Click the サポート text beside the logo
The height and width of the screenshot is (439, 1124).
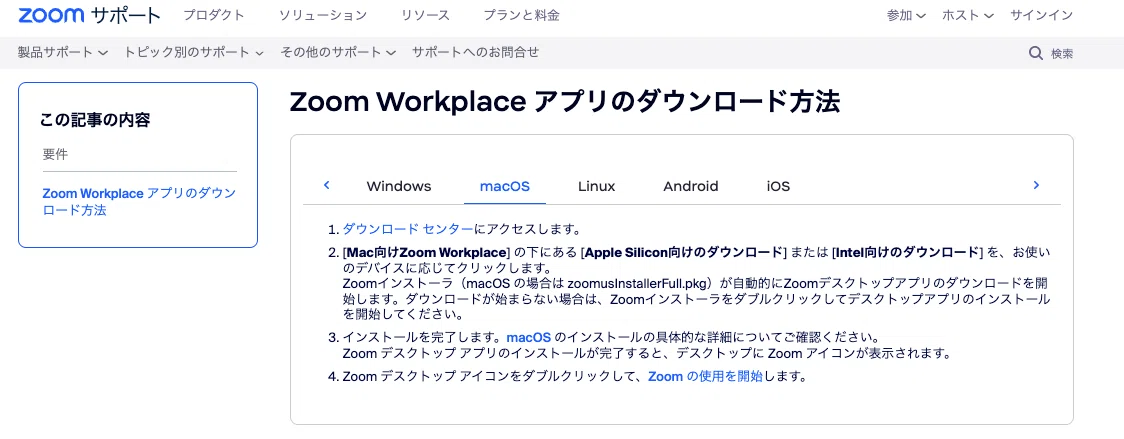point(126,16)
